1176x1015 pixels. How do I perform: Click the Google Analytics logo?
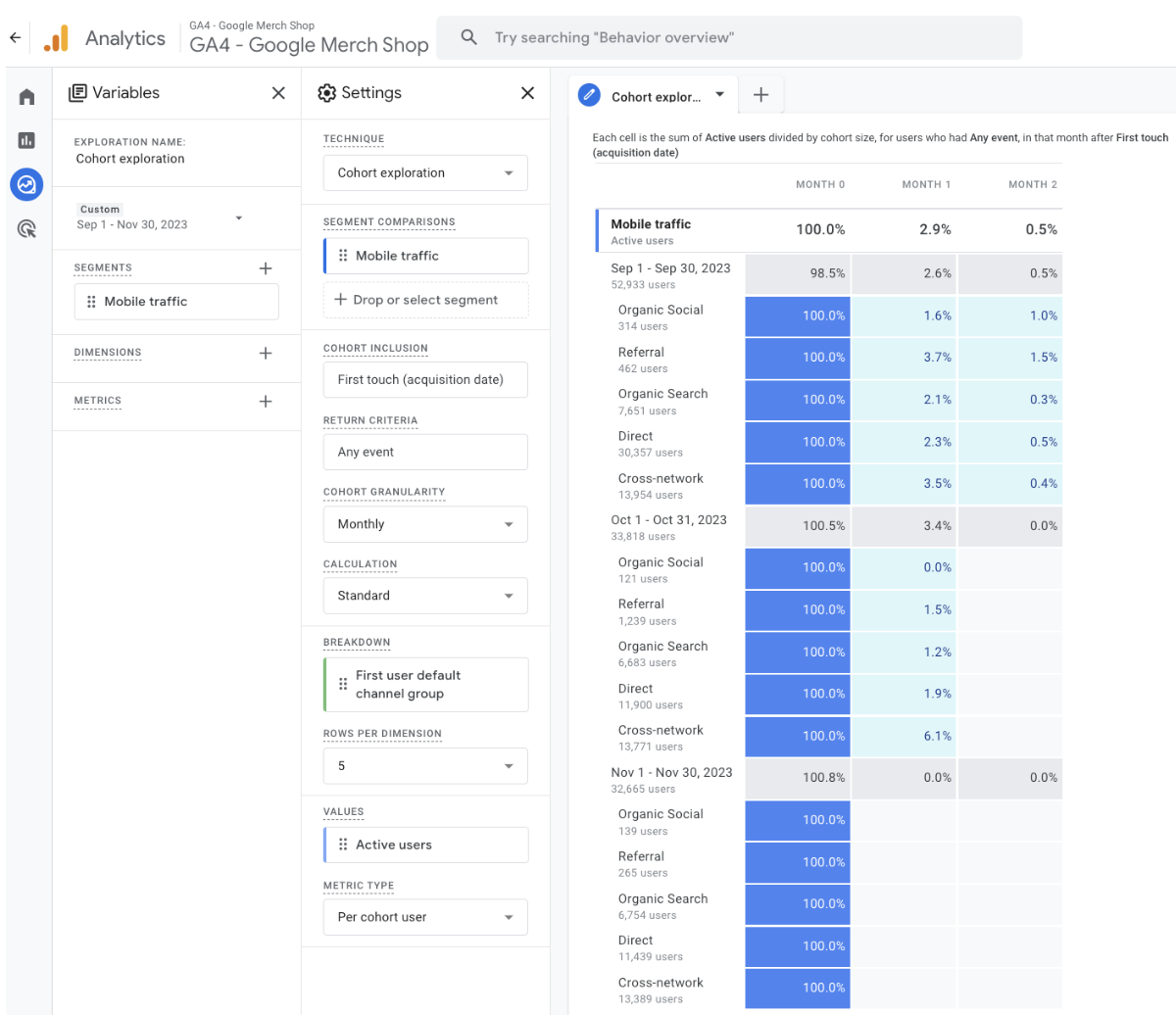pyautogui.click(x=56, y=38)
